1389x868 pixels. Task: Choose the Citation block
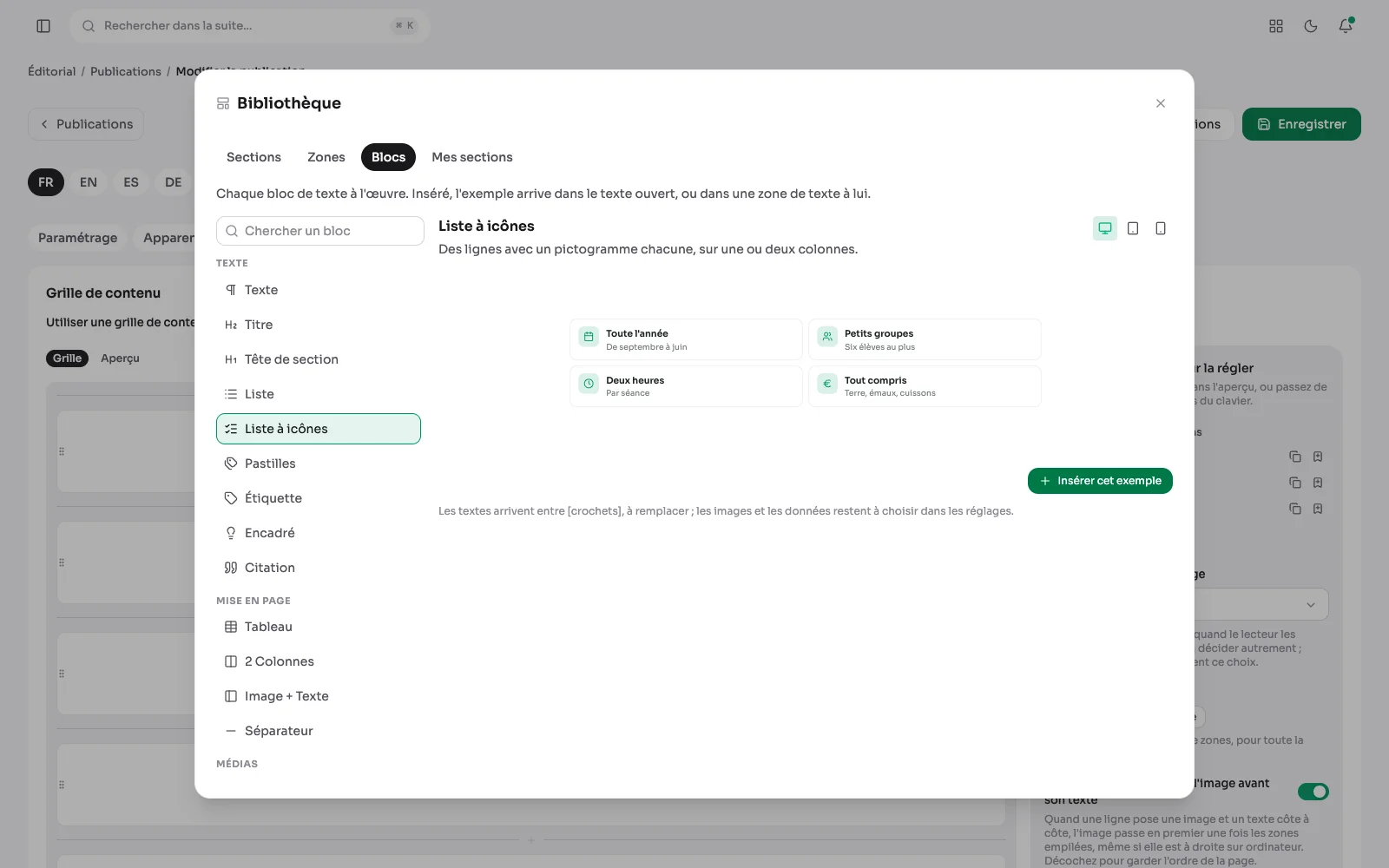pos(319,568)
